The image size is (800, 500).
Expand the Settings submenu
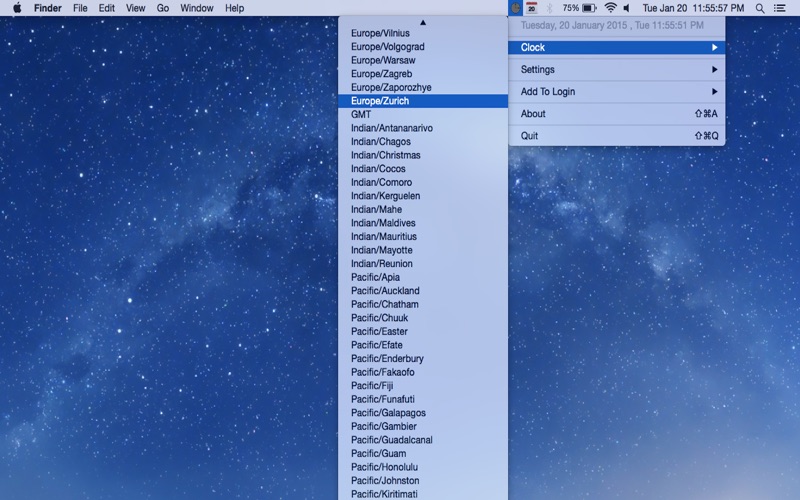617,69
